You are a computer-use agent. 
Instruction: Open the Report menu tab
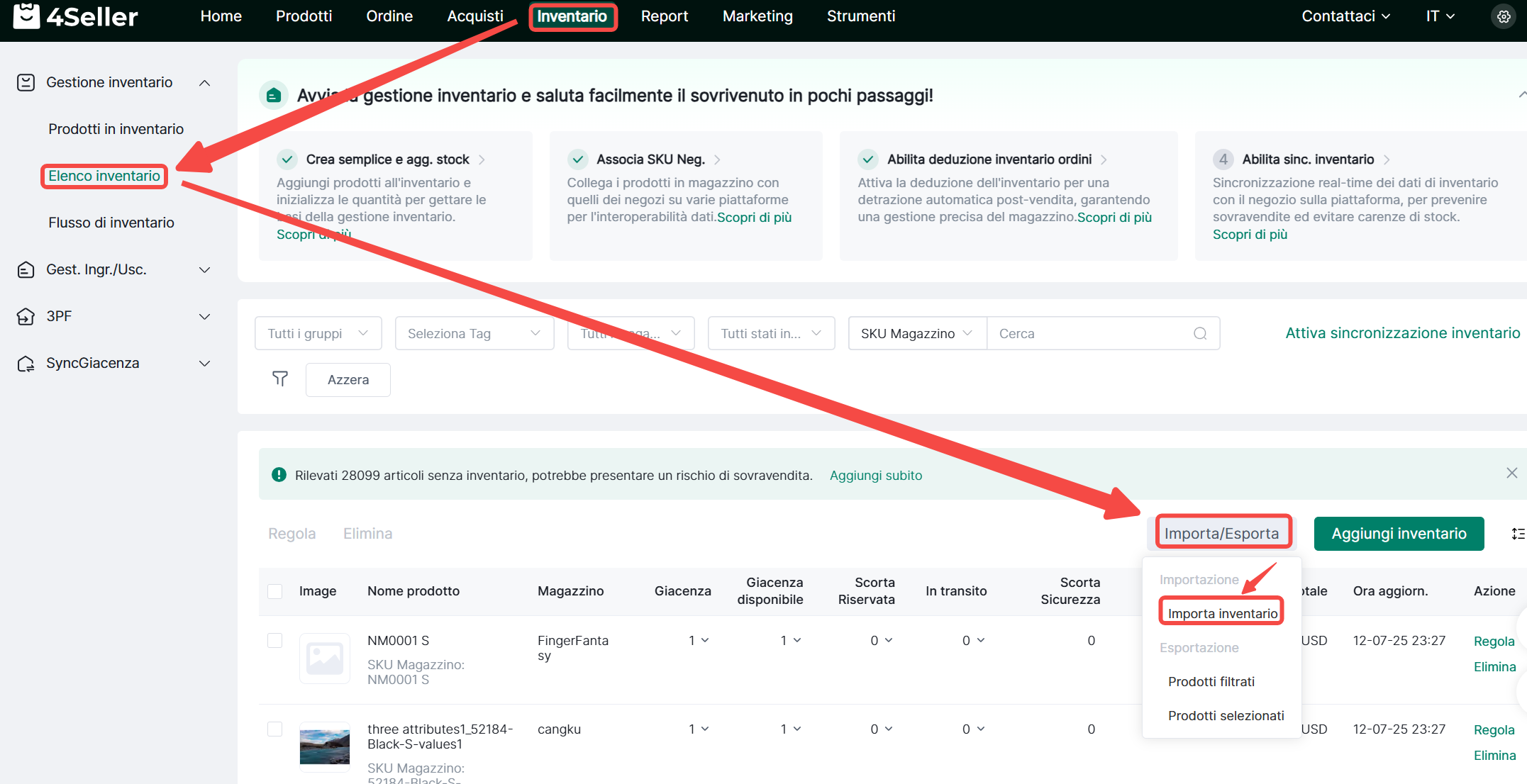tap(664, 16)
